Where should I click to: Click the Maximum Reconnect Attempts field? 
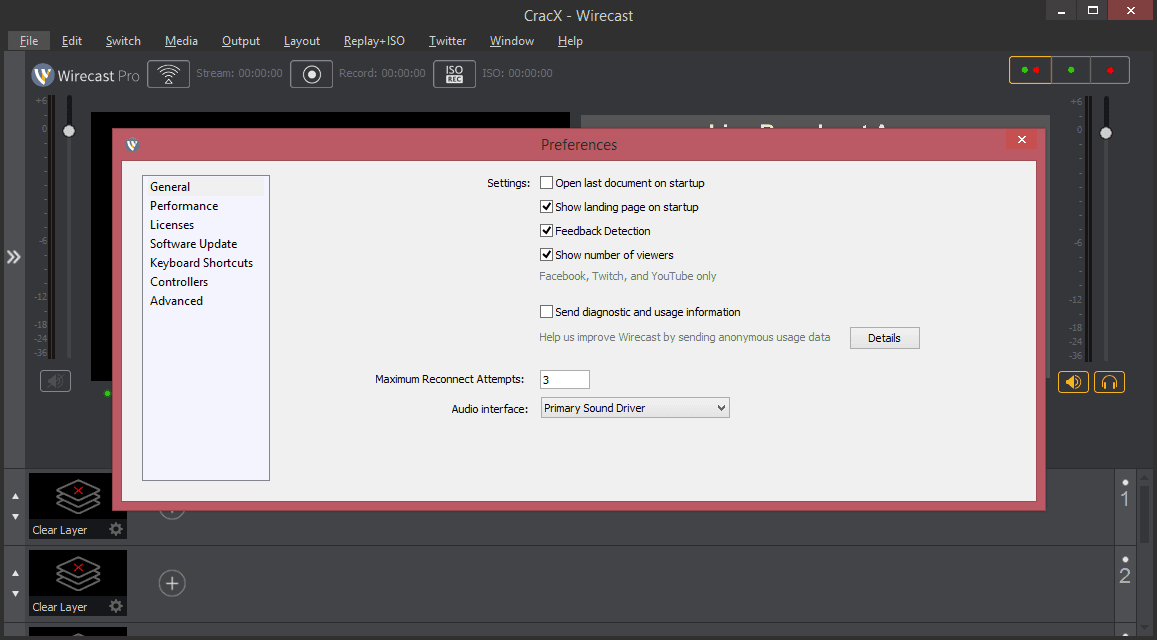coord(564,379)
